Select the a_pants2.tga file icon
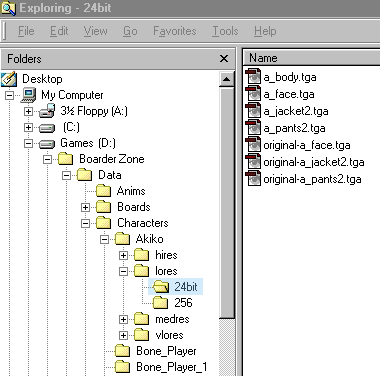The image size is (380, 380). pos(253,128)
